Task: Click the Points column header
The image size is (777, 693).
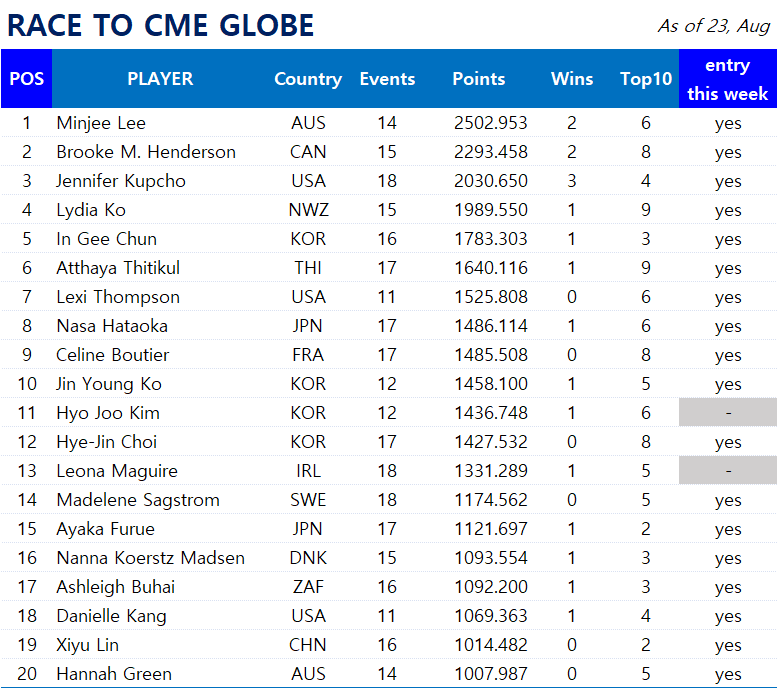Action: tap(479, 79)
